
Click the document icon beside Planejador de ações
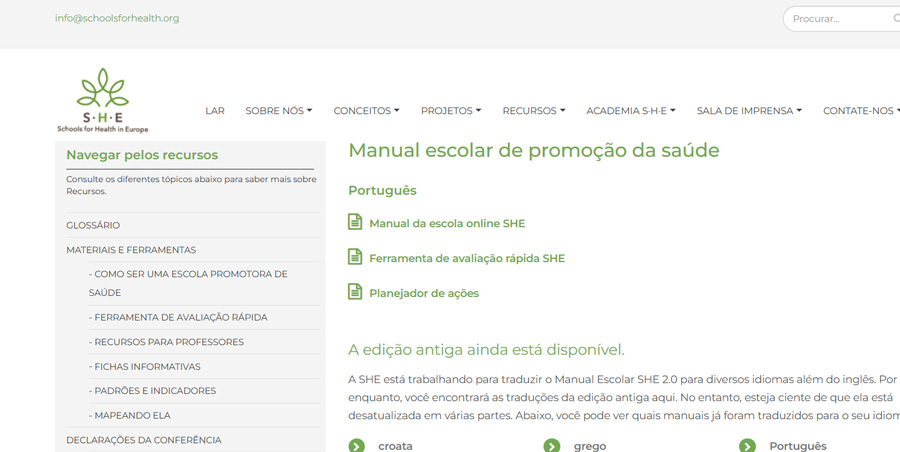355,291
